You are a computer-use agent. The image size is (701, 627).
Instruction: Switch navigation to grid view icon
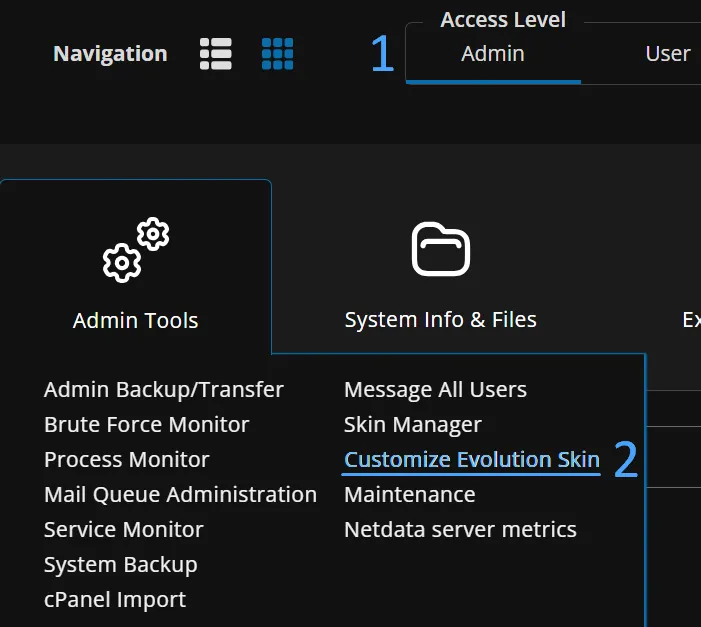[x=277, y=54]
